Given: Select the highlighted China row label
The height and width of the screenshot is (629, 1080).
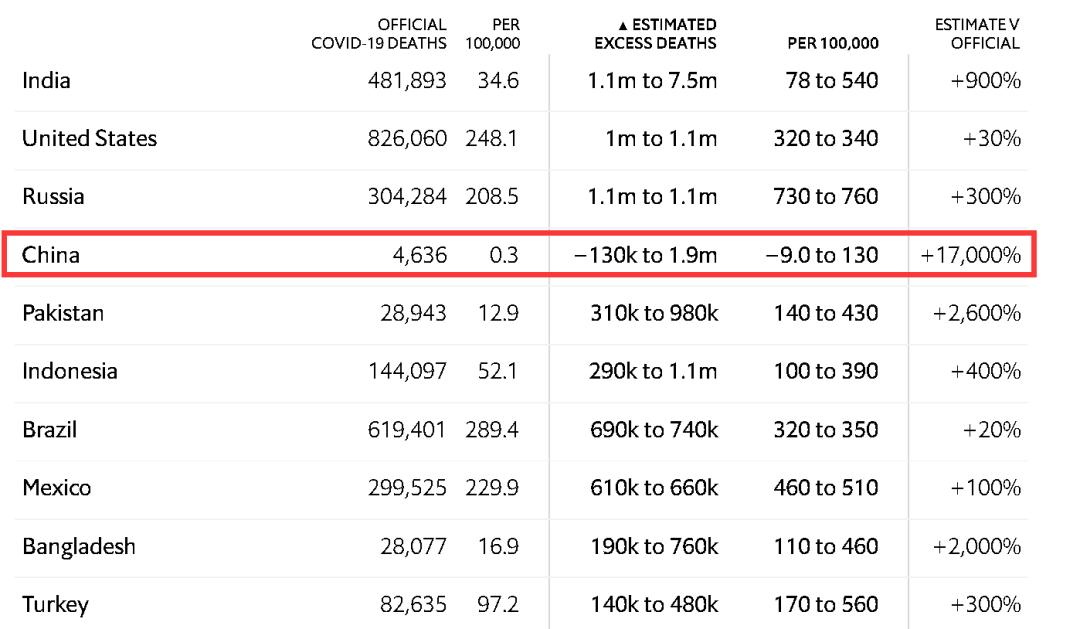Looking at the screenshot, I should click(51, 255).
